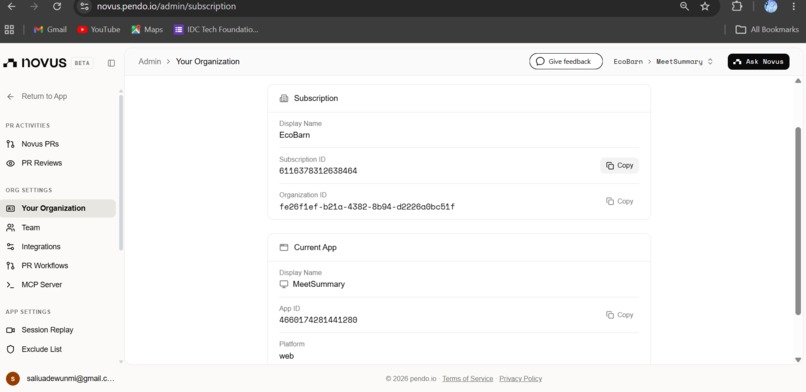This screenshot has width=806, height=392.
Task: Reload the page in the browser
Action: (x=57, y=7)
